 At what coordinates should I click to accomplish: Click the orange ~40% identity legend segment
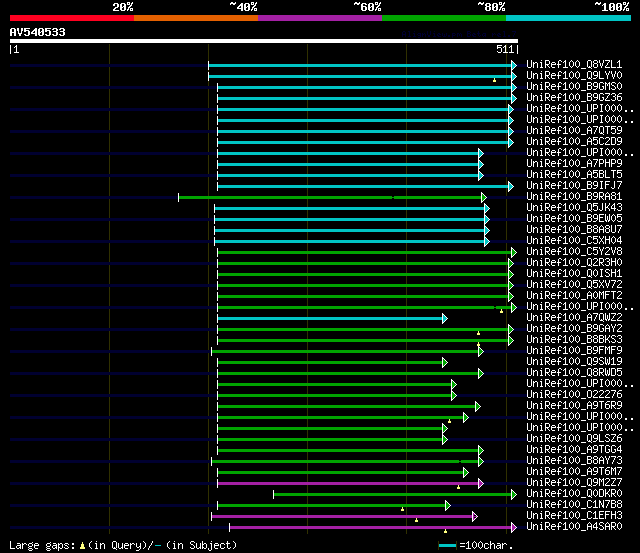click(196, 18)
